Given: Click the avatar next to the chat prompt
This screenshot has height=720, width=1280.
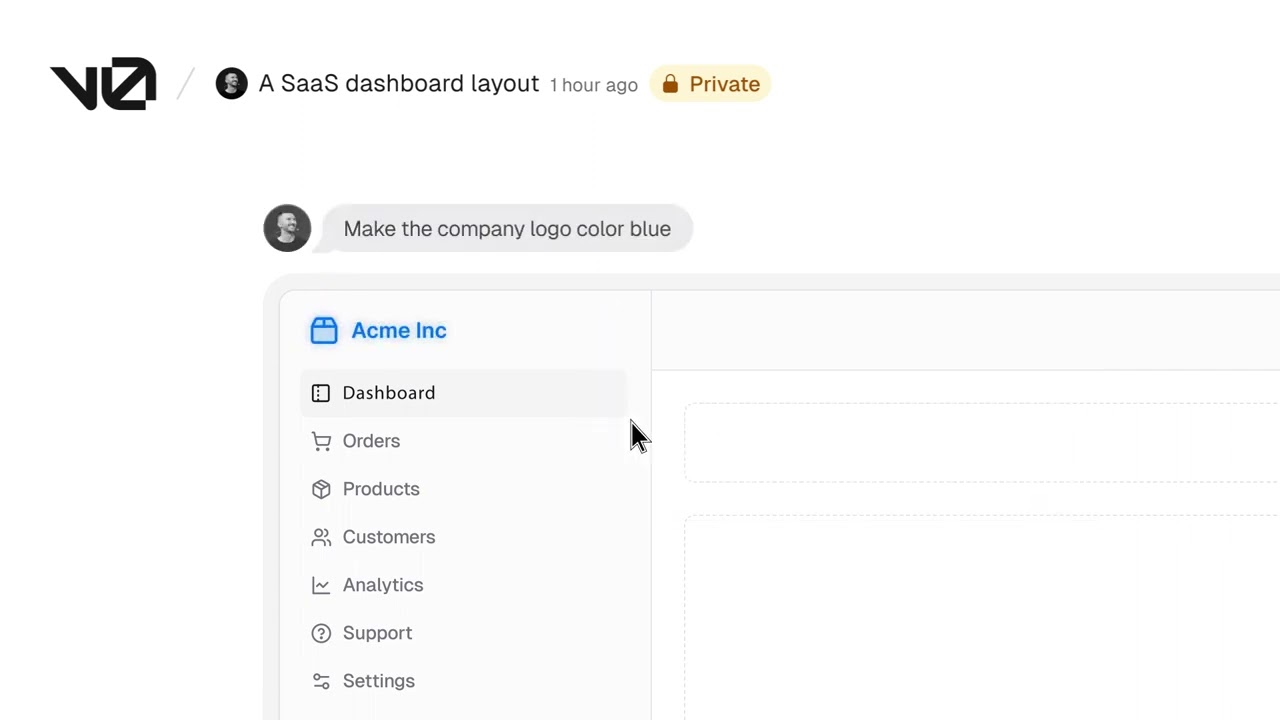Looking at the screenshot, I should [x=287, y=229].
